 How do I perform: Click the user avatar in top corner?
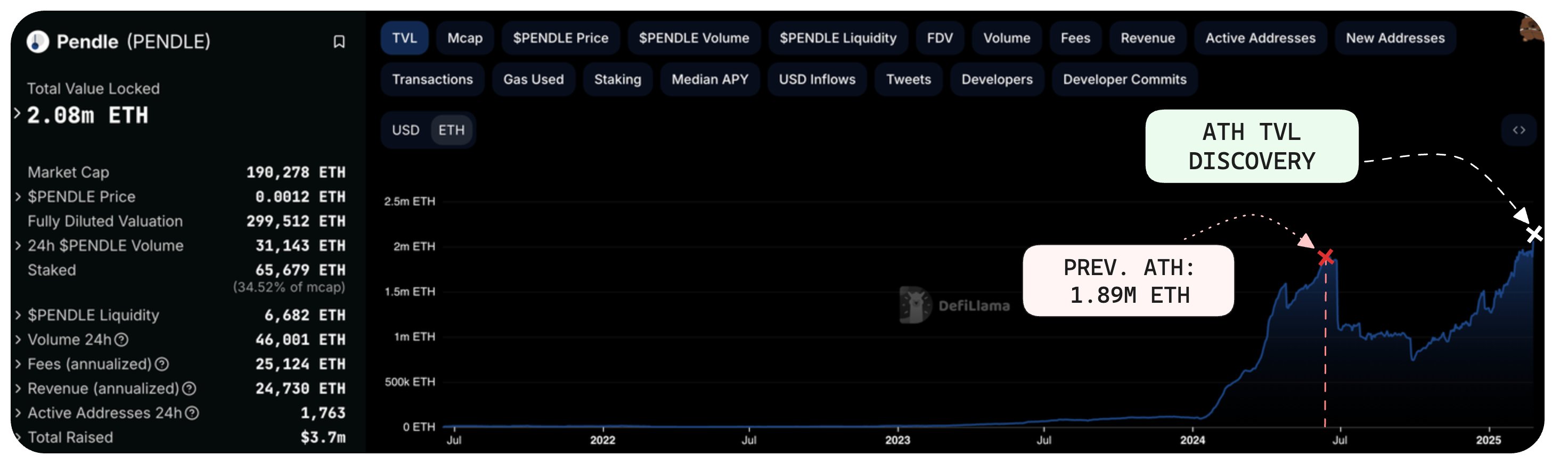click(x=1530, y=29)
